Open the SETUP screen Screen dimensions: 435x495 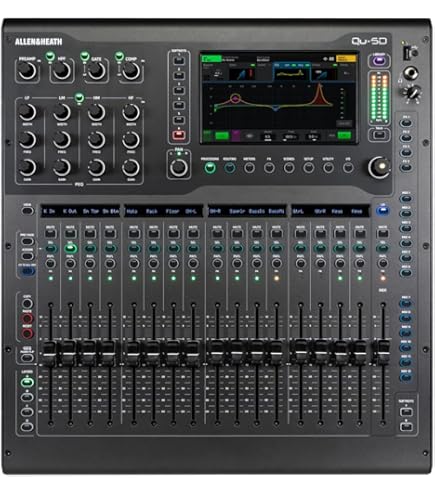point(308,168)
